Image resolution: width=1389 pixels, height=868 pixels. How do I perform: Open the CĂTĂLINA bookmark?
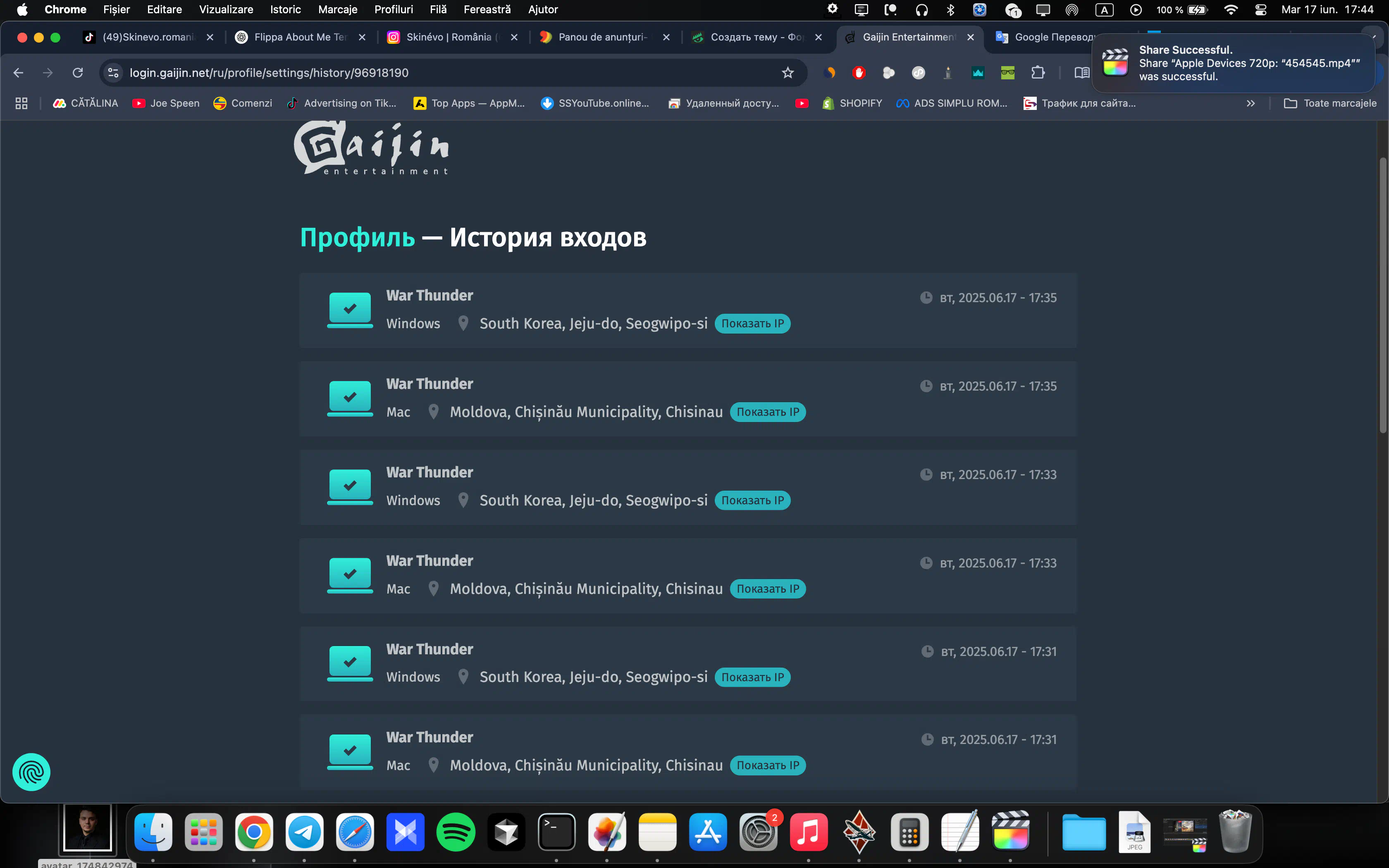[x=86, y=103]
